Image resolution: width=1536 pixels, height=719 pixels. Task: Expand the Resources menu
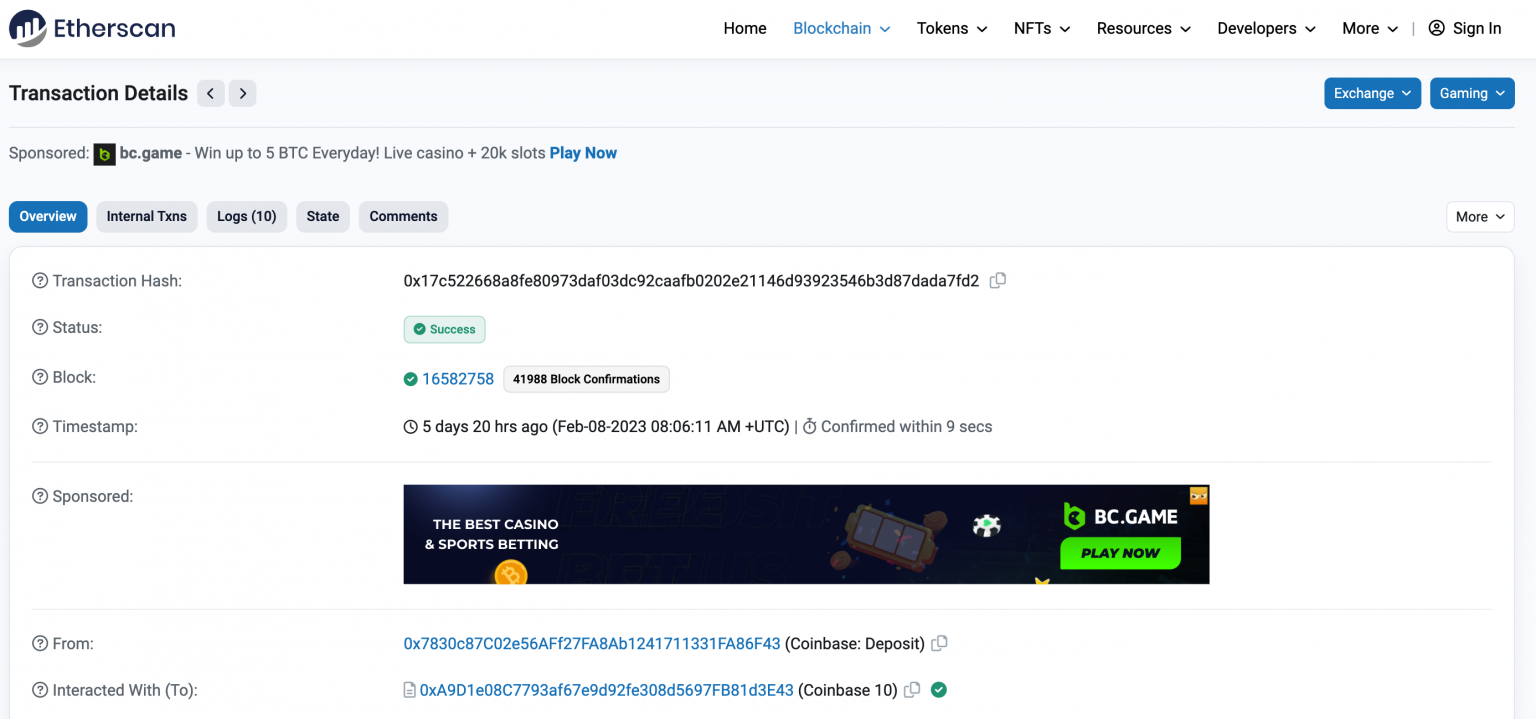[x=1144, y=28]
